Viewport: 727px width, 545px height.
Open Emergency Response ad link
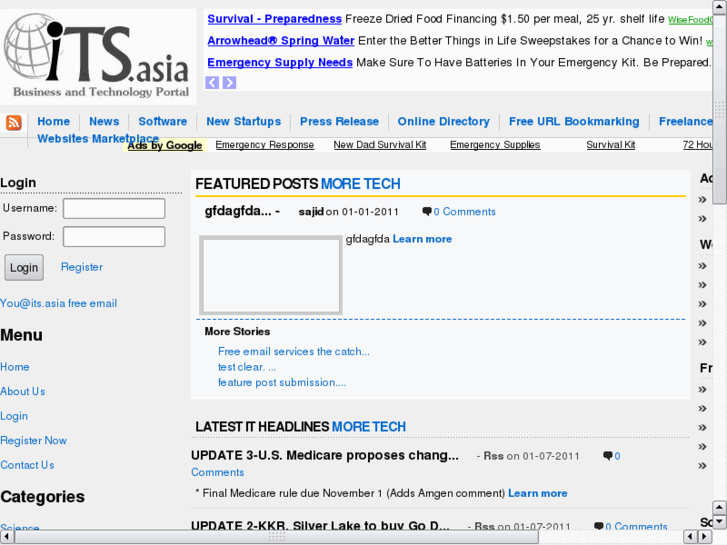[x=265, y=145]
